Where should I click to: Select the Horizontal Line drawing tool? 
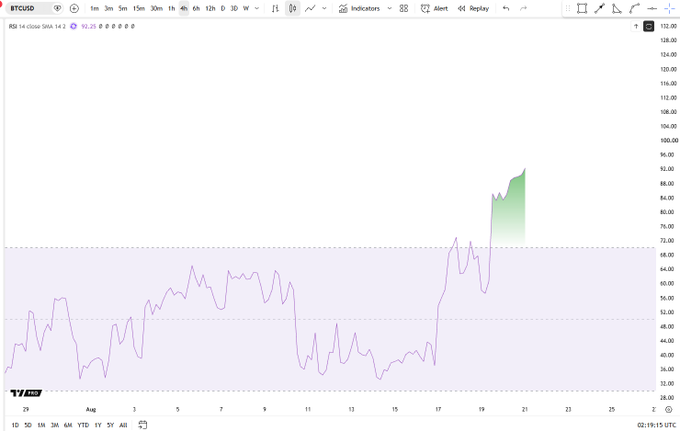(x=652, y=8)
